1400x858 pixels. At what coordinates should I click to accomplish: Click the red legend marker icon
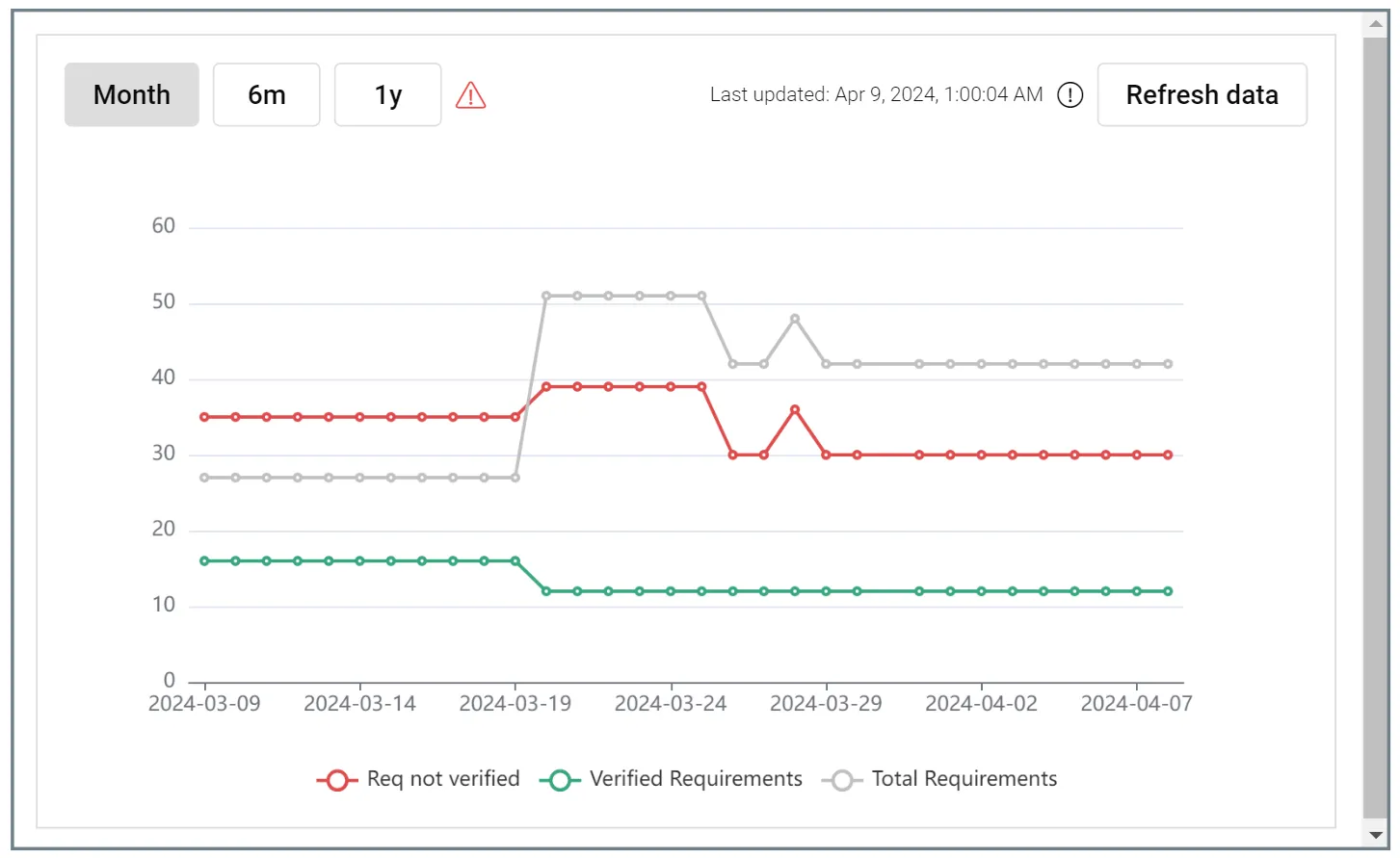click(x=337, y=780)
